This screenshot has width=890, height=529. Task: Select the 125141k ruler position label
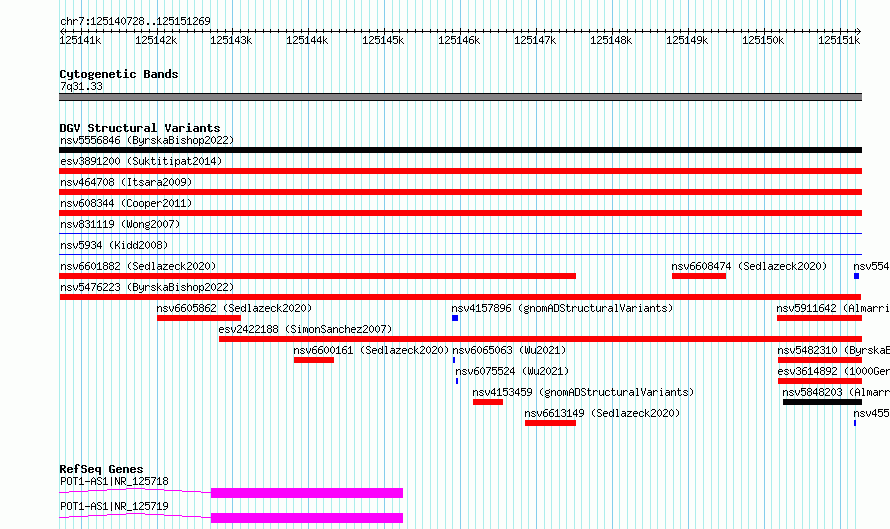(x=80, y=40)
